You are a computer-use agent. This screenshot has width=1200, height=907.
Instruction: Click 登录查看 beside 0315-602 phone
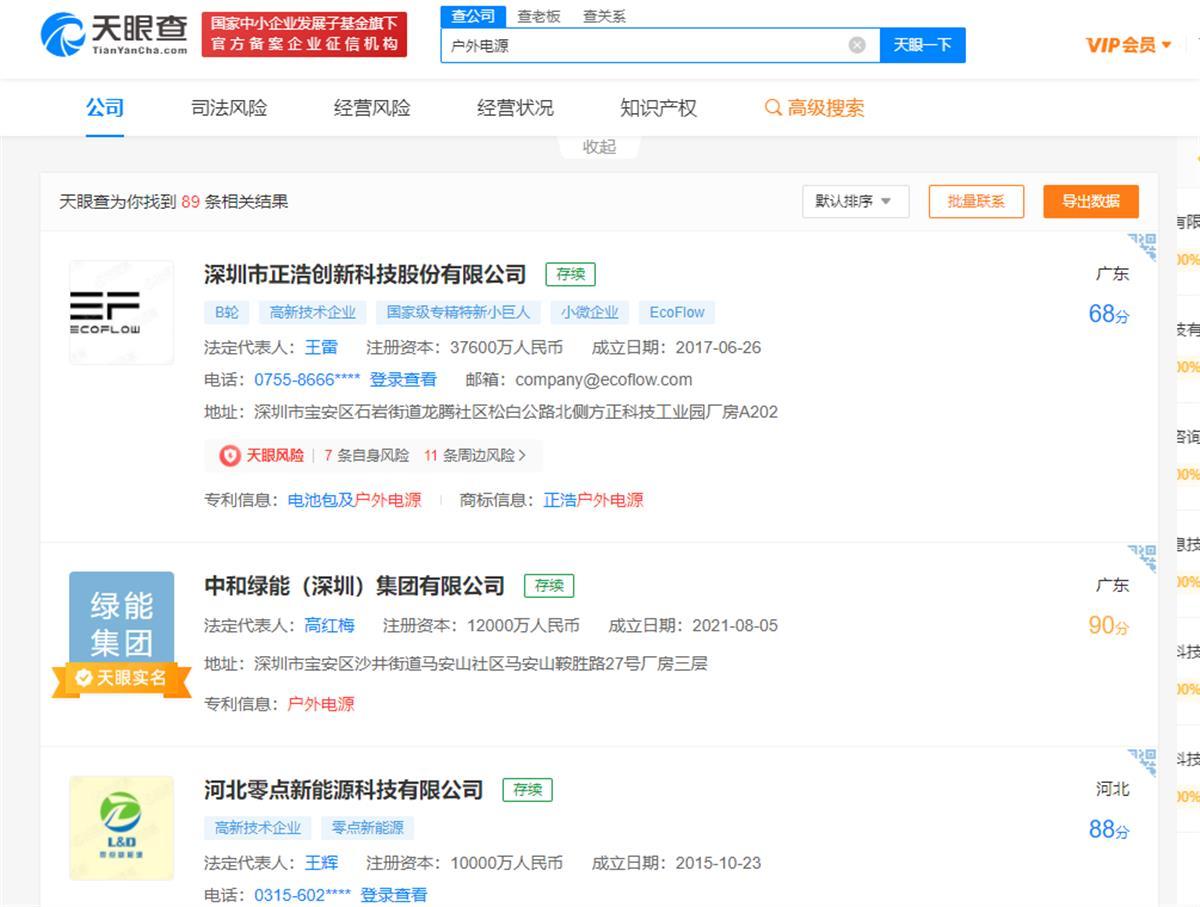pos(394,895)
